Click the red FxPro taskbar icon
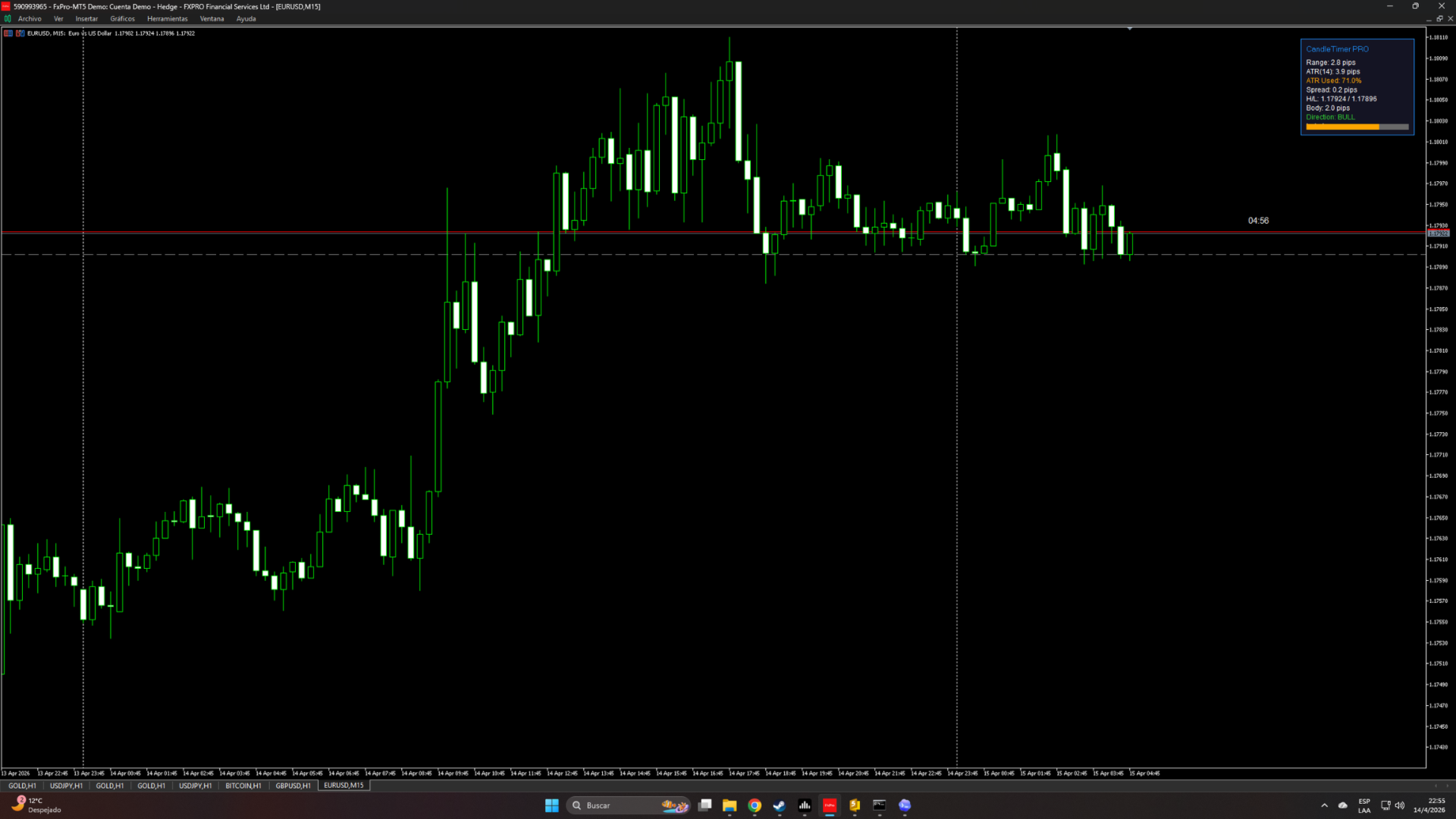Viewport: 1456px width, 819px height. click(x=830, y=805)
